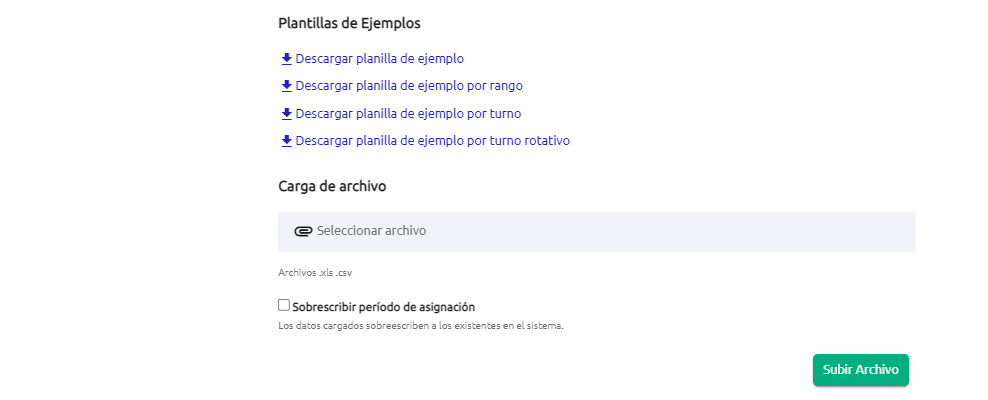988x400 pixels.
Task: Click the 'Sobrescribir período de asignación' label text
Action: (384, 307)
